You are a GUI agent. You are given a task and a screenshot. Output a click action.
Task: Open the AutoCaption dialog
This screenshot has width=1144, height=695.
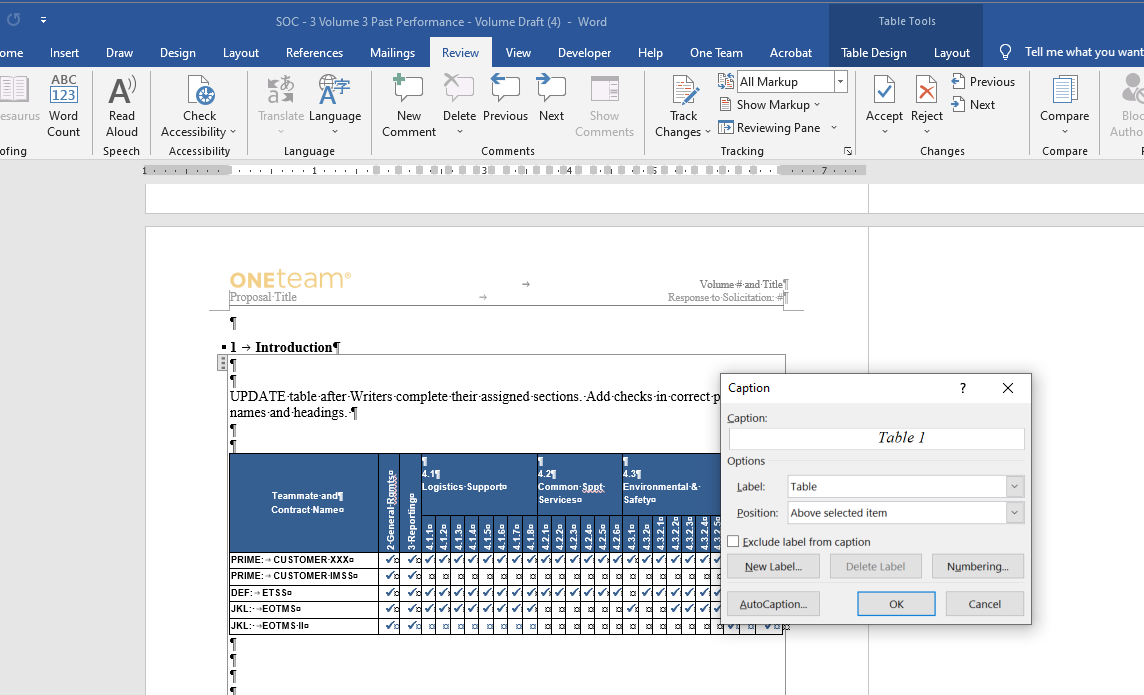pyautogui.click(x=772, y=603)
